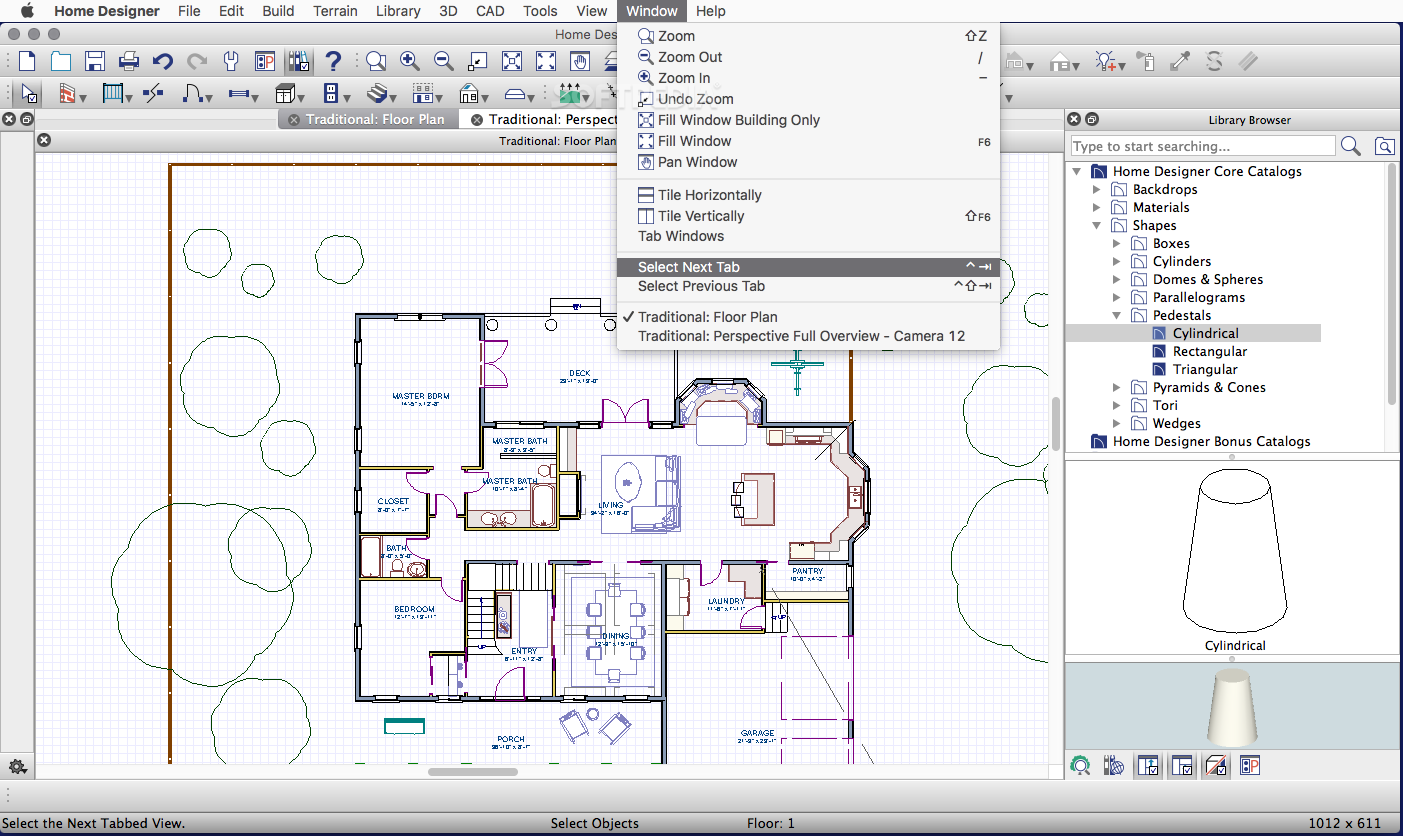Click the magnifier next to library search
The width and height of the screenshot is (1403, 836).
[x=1351, y=146]
